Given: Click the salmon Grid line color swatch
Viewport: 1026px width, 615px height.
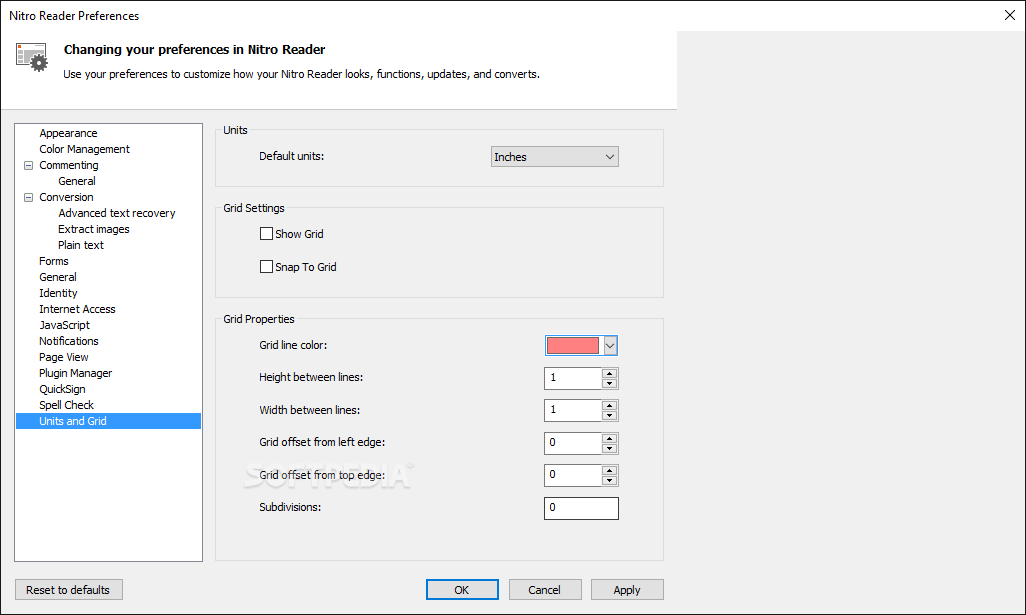Looking at the screenshot, I should click(573, 345).
